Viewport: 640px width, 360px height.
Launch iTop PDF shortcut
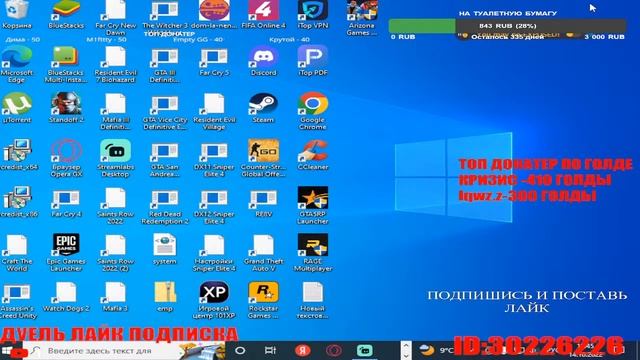313,61
